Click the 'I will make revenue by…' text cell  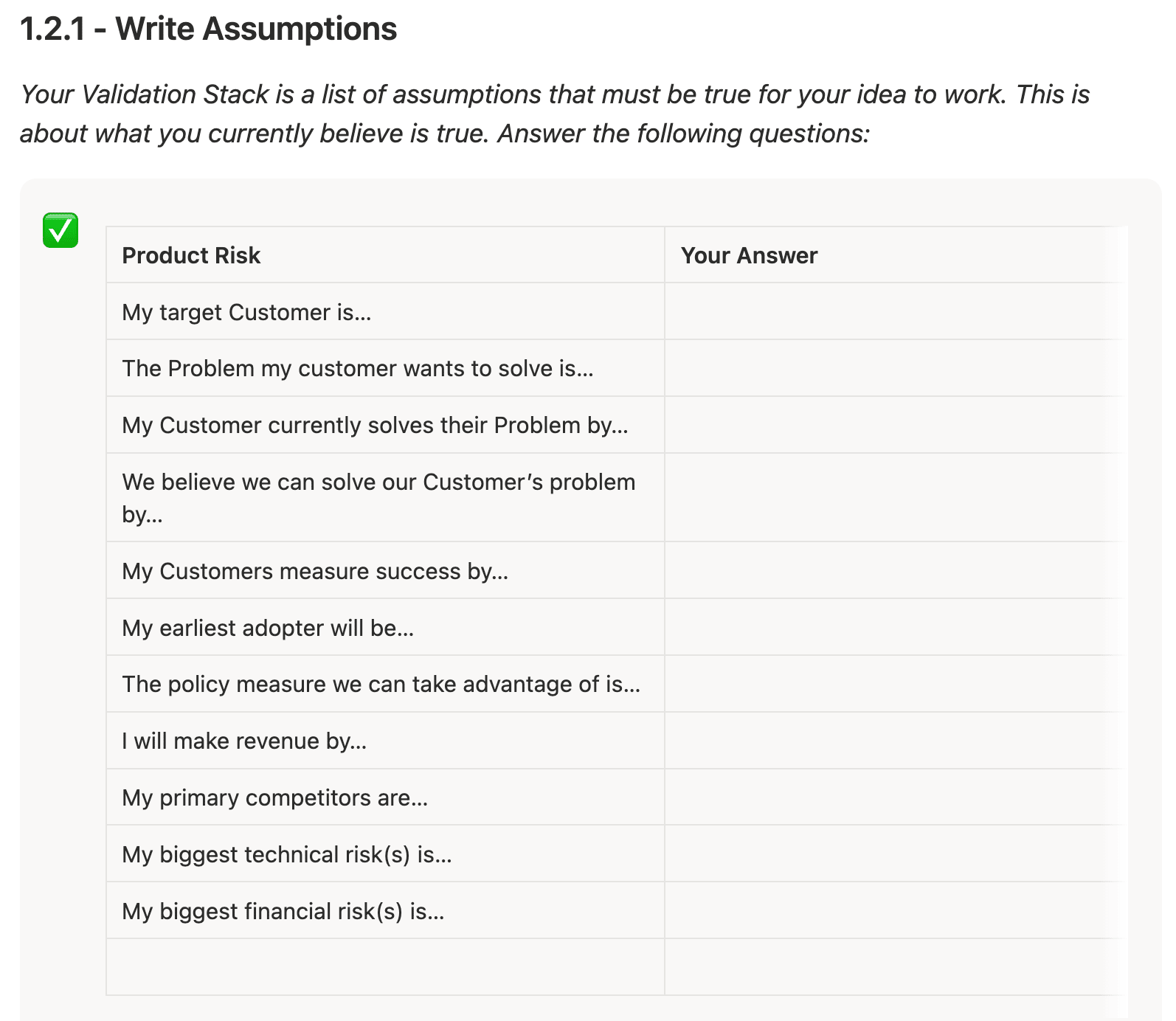click(x=244, y=741)
